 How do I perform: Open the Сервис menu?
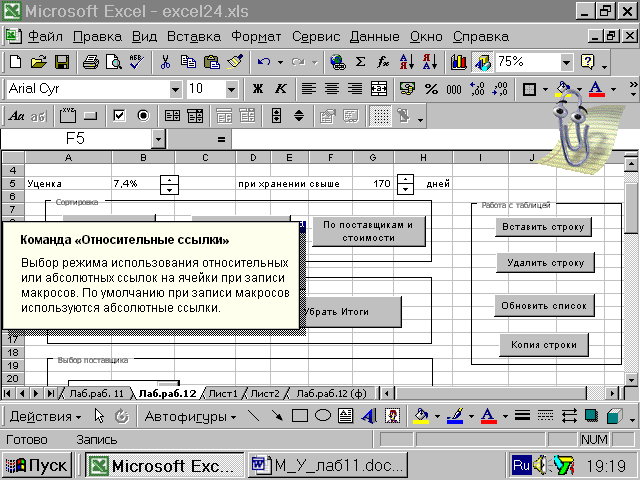point(316,37)
